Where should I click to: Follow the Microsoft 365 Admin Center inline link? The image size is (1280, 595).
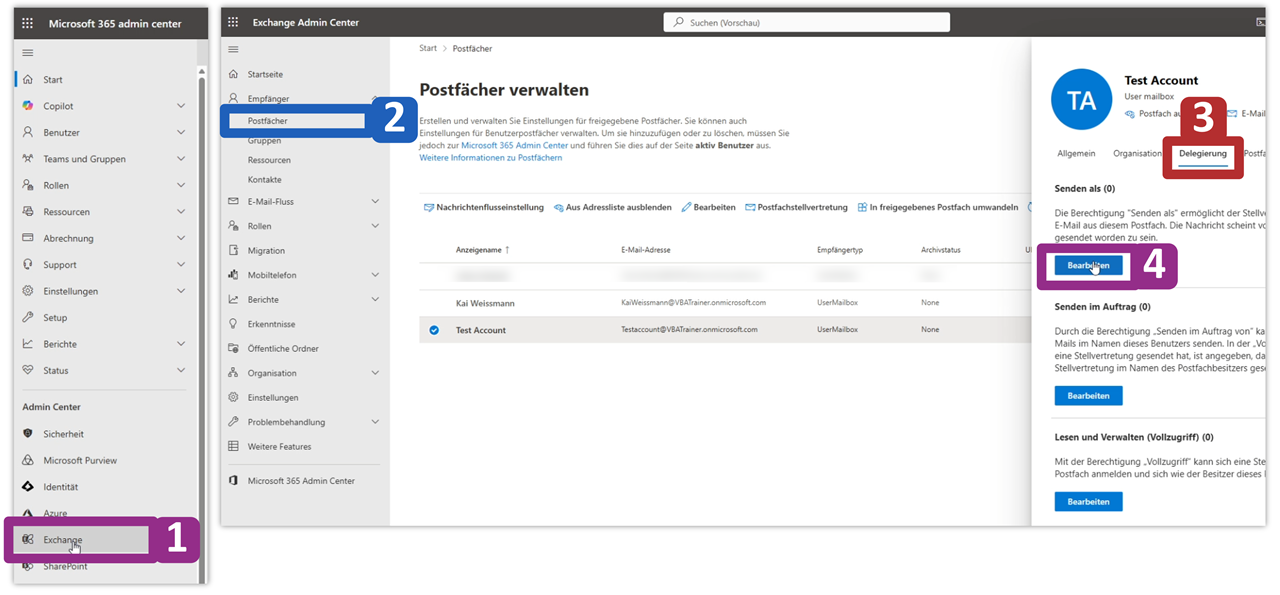point(514,146)
